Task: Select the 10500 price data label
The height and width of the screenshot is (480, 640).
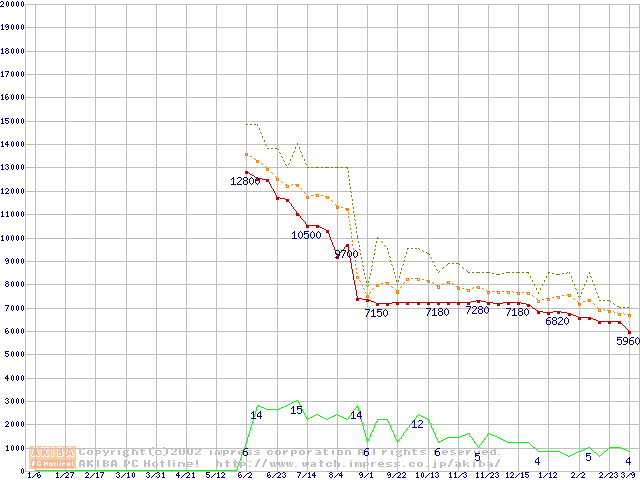Action: coord(306,235)
